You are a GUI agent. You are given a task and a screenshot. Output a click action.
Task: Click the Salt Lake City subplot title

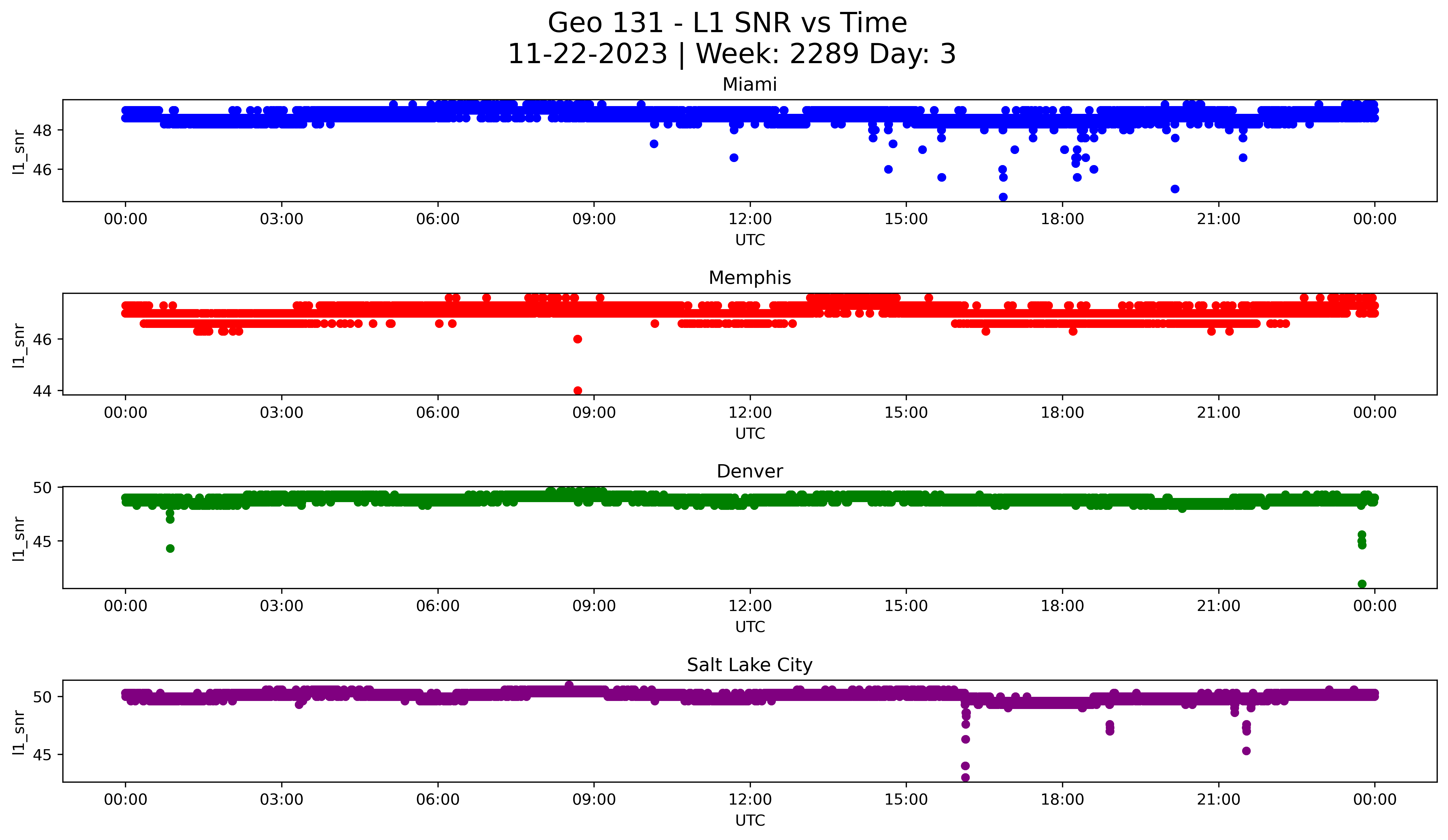click(x=749, y=665)
